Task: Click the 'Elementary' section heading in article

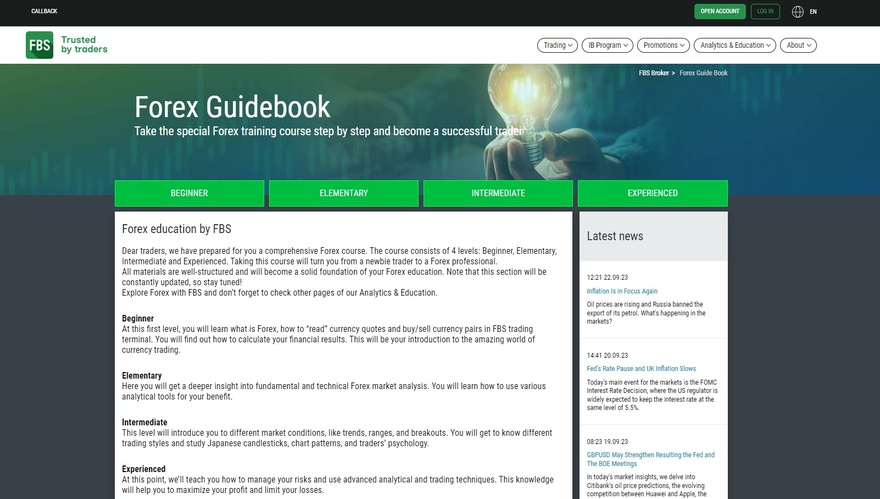Action: tap(141, 376)
